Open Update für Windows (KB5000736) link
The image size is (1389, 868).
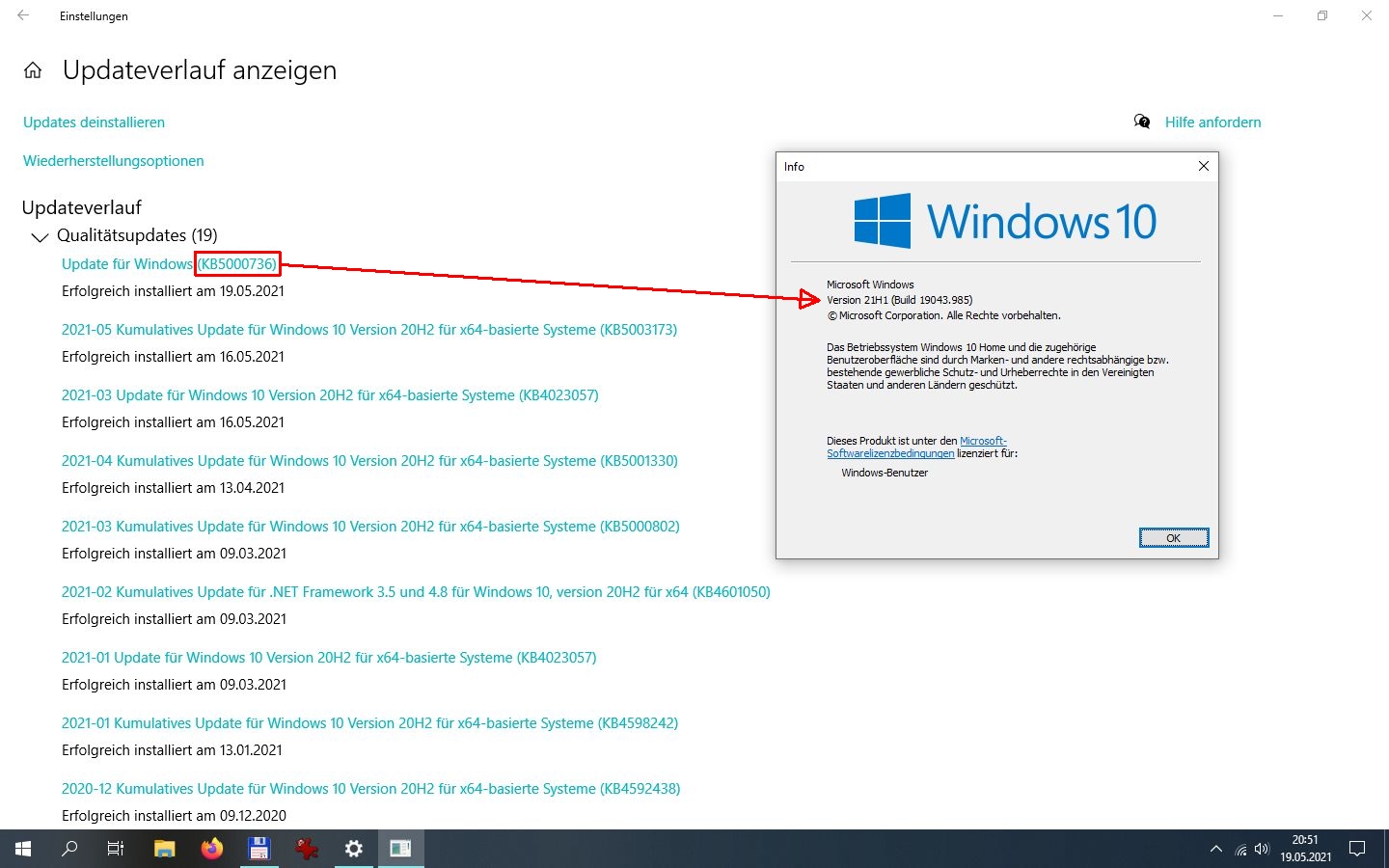point(169,264)
